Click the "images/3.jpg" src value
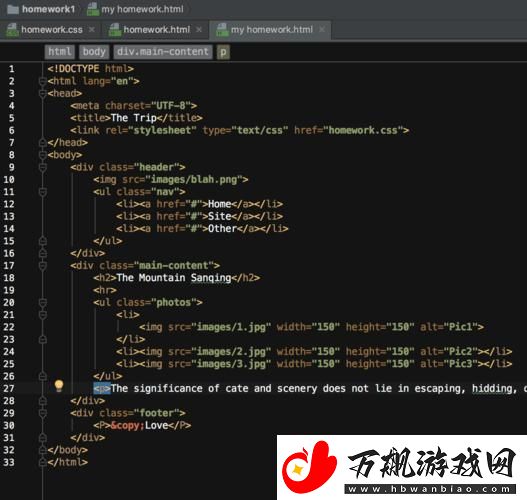The height and width of the screenshot is (500, 527). (231, 364)
